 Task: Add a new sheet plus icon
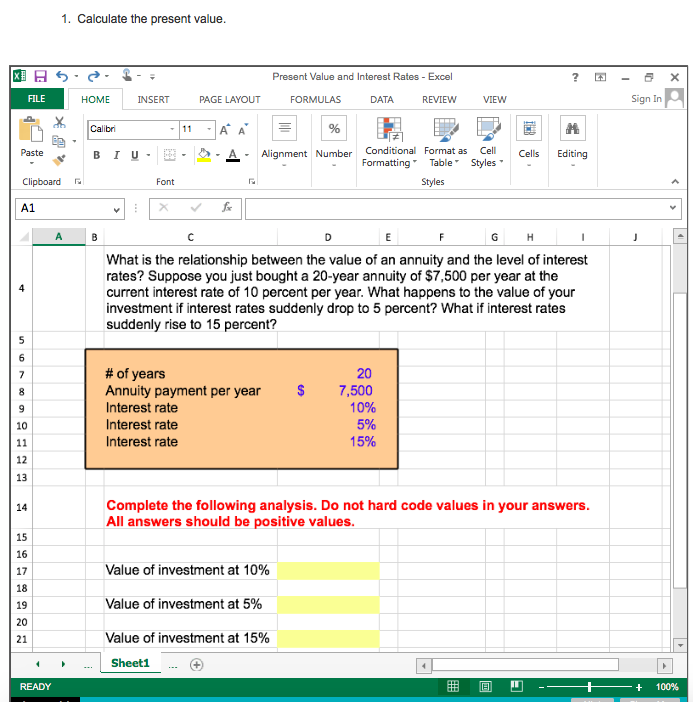point(197,665)
